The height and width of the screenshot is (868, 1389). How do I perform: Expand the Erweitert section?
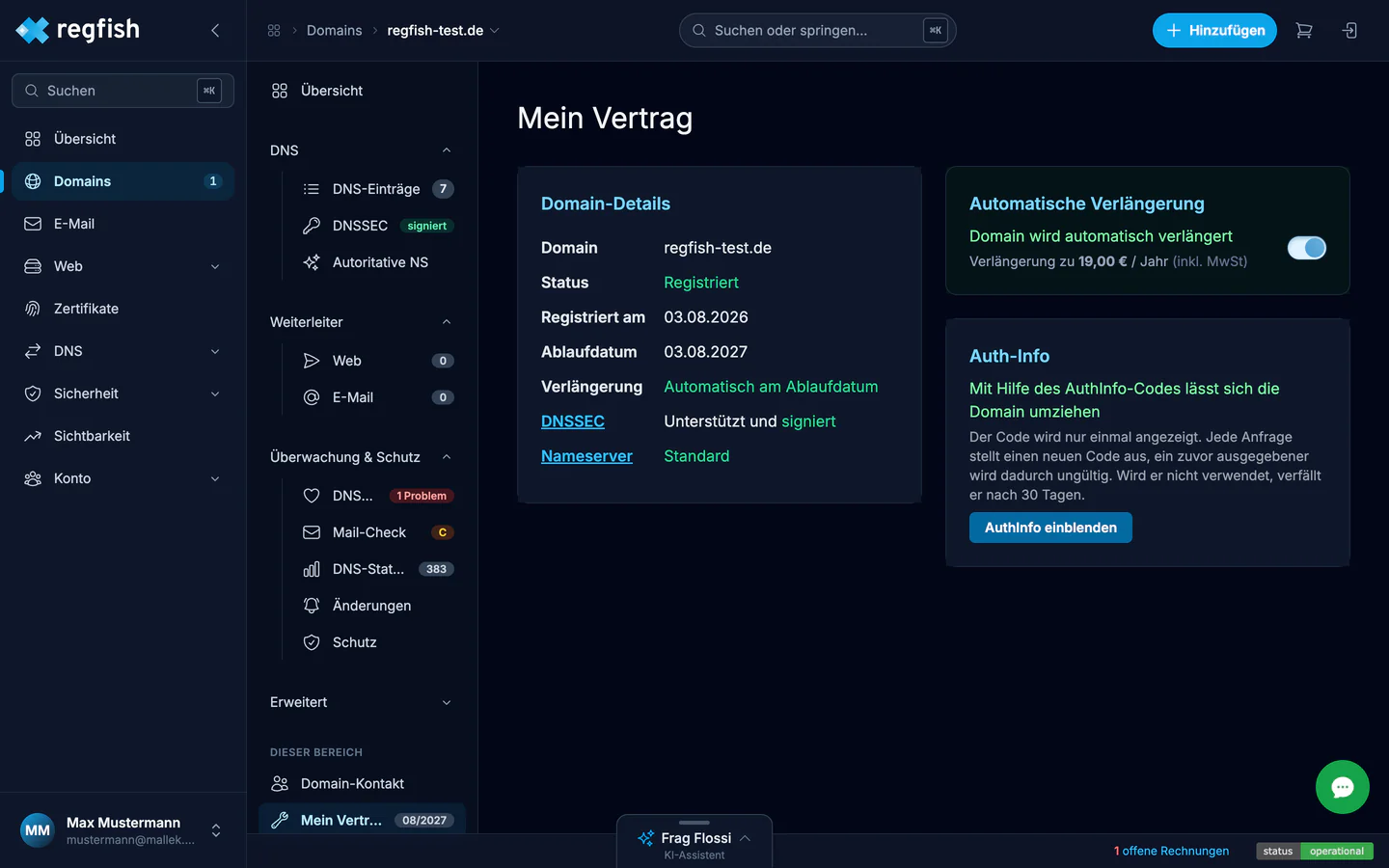point(447,702)
